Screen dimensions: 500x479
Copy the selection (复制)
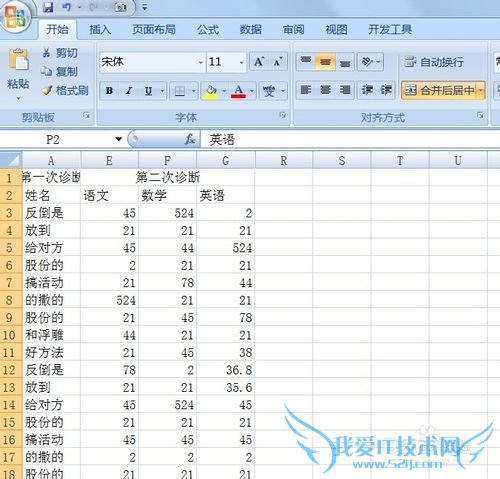click(x=60, y=71)
